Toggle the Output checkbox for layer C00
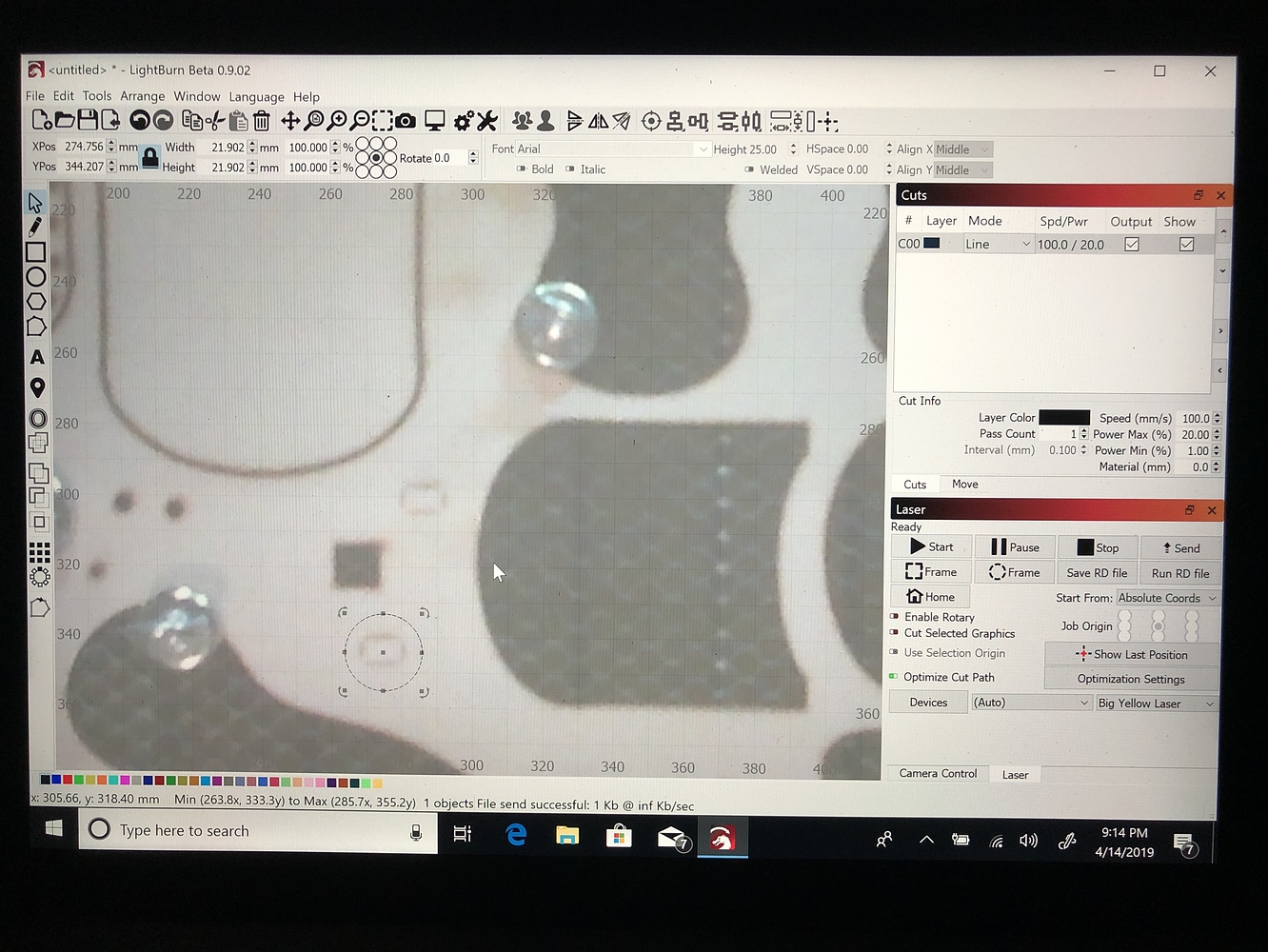This screenshot has height=952, width=1268. [1132, 244]
